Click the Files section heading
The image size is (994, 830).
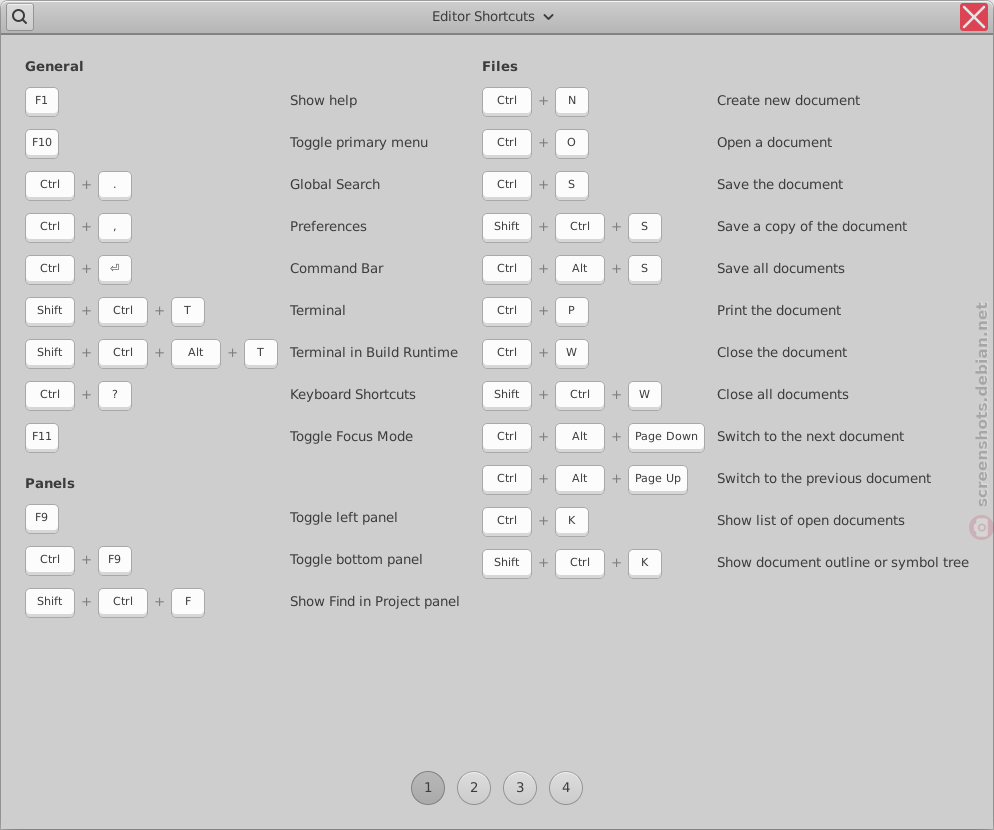tap(500, 67)
